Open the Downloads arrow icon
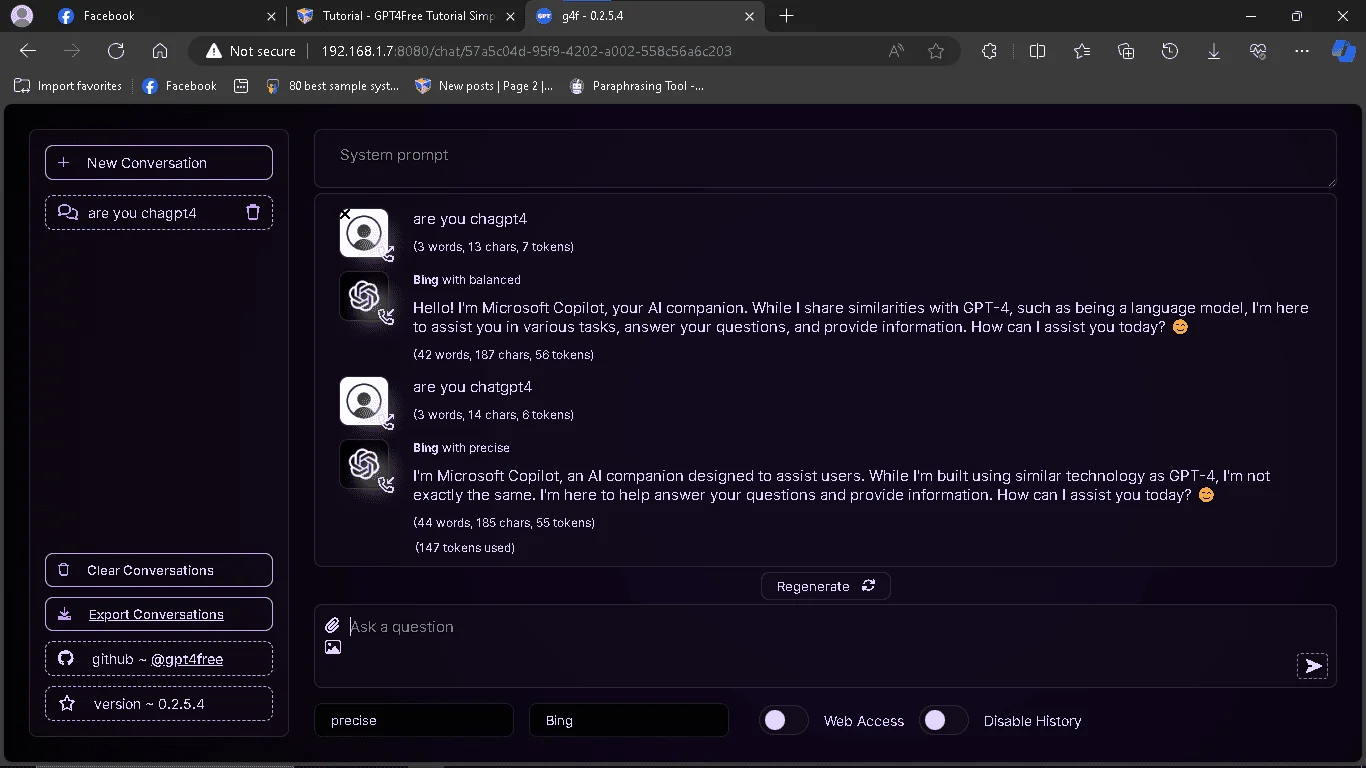 [1214, 51]
